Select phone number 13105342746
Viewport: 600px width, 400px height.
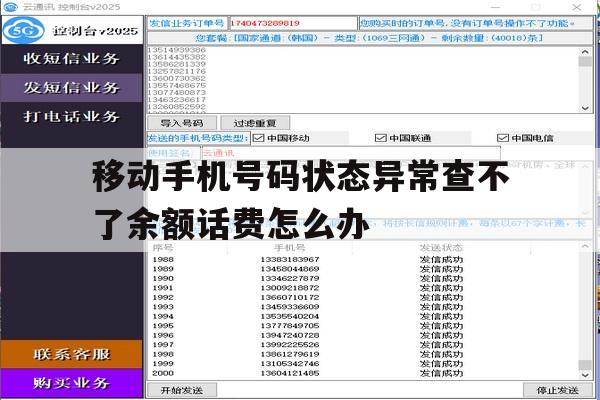tap(290, 364)
